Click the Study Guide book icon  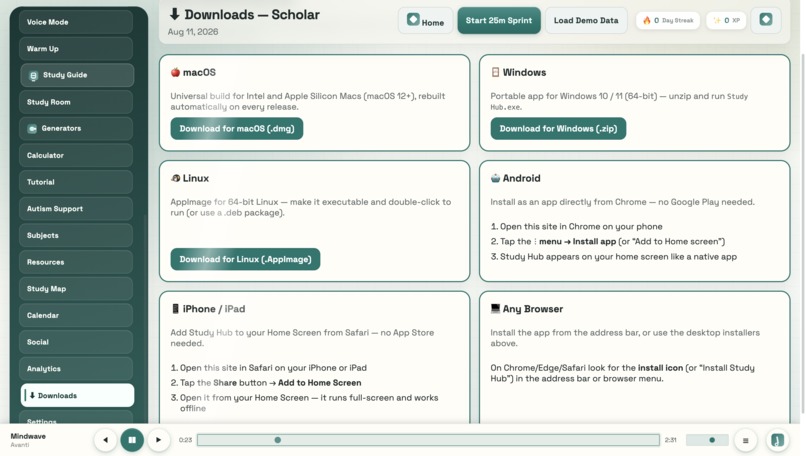tap(33, 76)
